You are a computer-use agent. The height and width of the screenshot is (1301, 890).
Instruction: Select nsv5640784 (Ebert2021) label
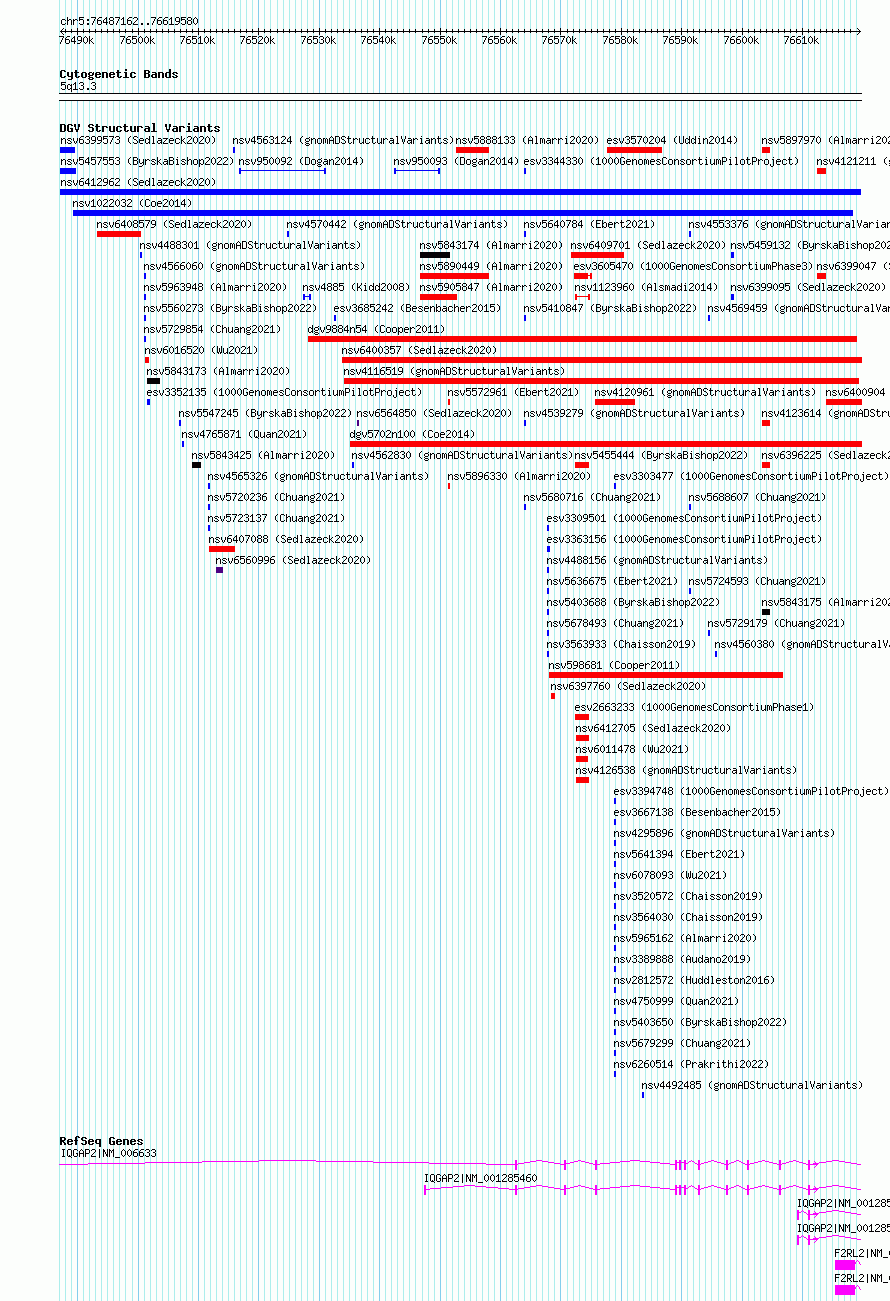pos(588,225)
